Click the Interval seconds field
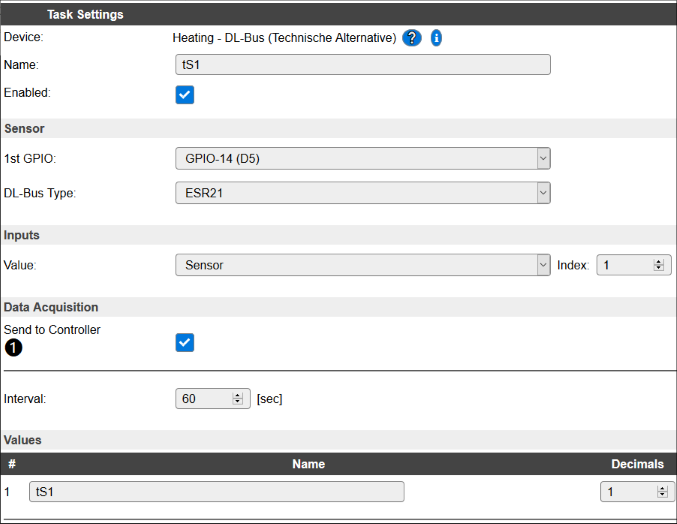The width and height of the screenshot is (677, 524). click(213, 398)
